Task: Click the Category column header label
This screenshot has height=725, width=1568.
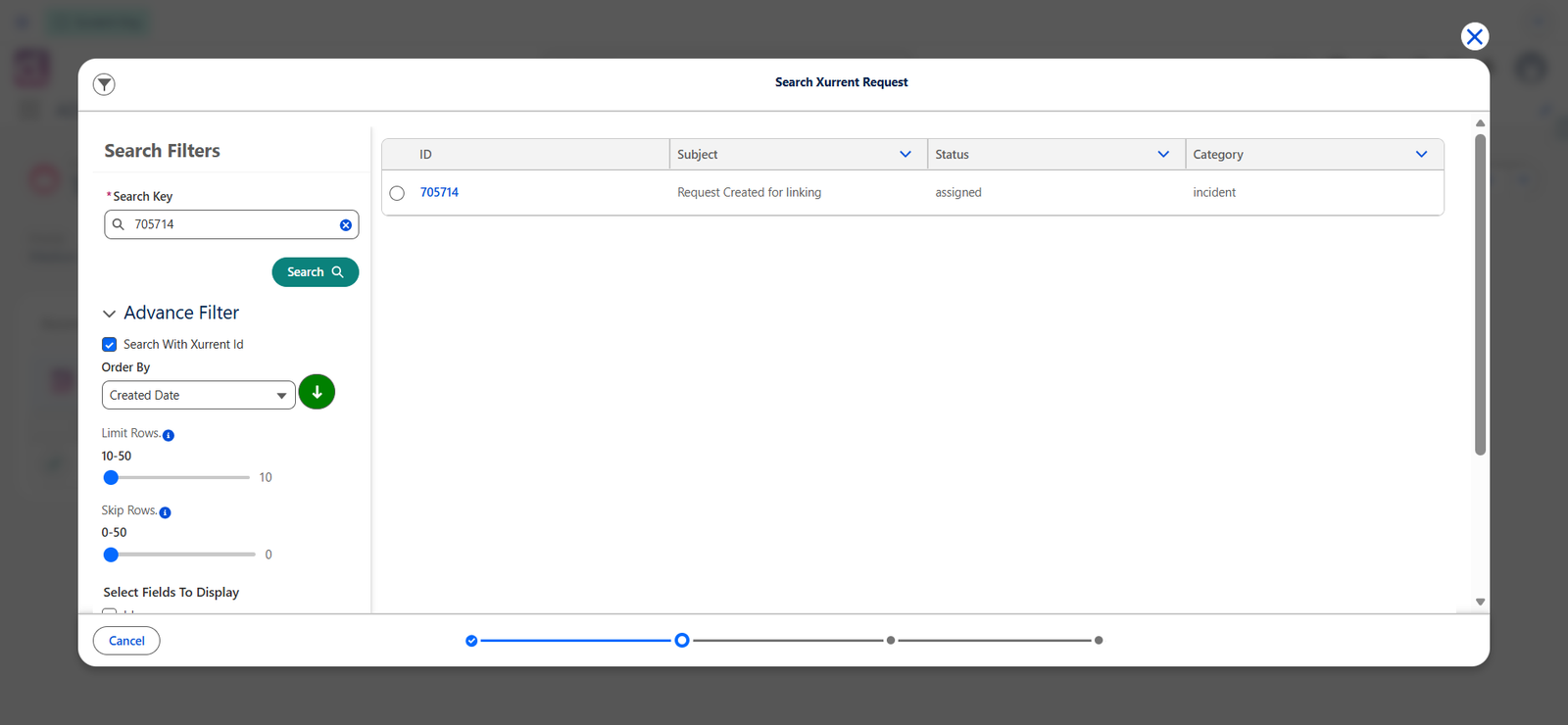Action: pyautogui.click(x=1218, y=155)
